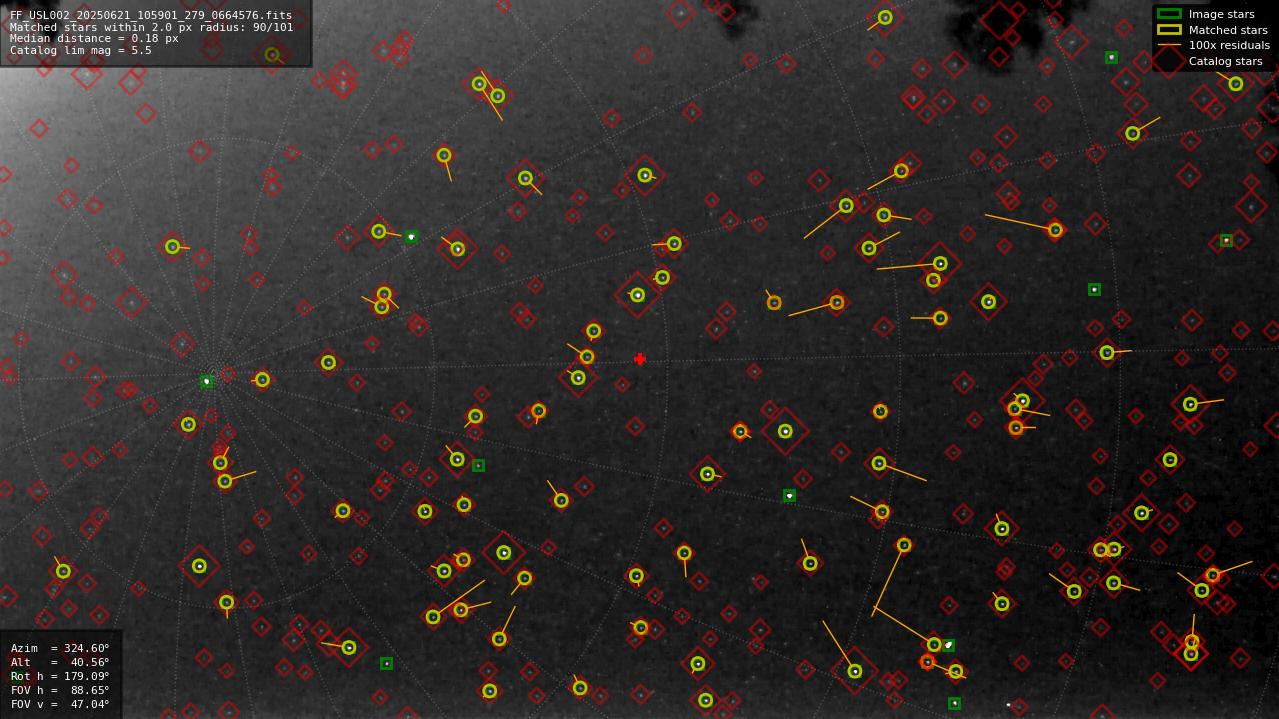The width and height of the screenshot is (1279, 719).
Task: Click the red plus marker at image center
Action: (x=640, y=359)
